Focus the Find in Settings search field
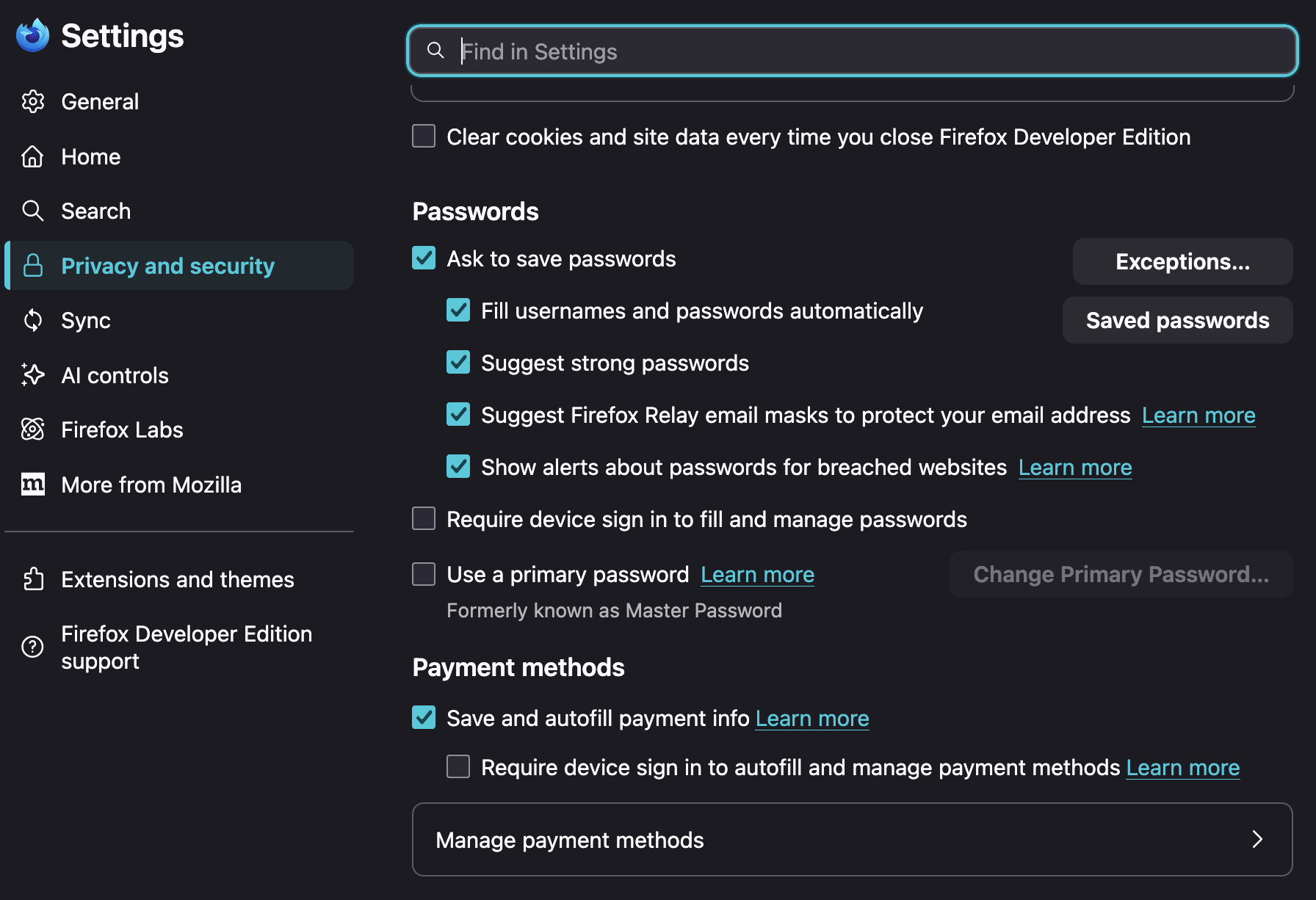This screenshot has height=900, width=1316. (x=852, y=51)
